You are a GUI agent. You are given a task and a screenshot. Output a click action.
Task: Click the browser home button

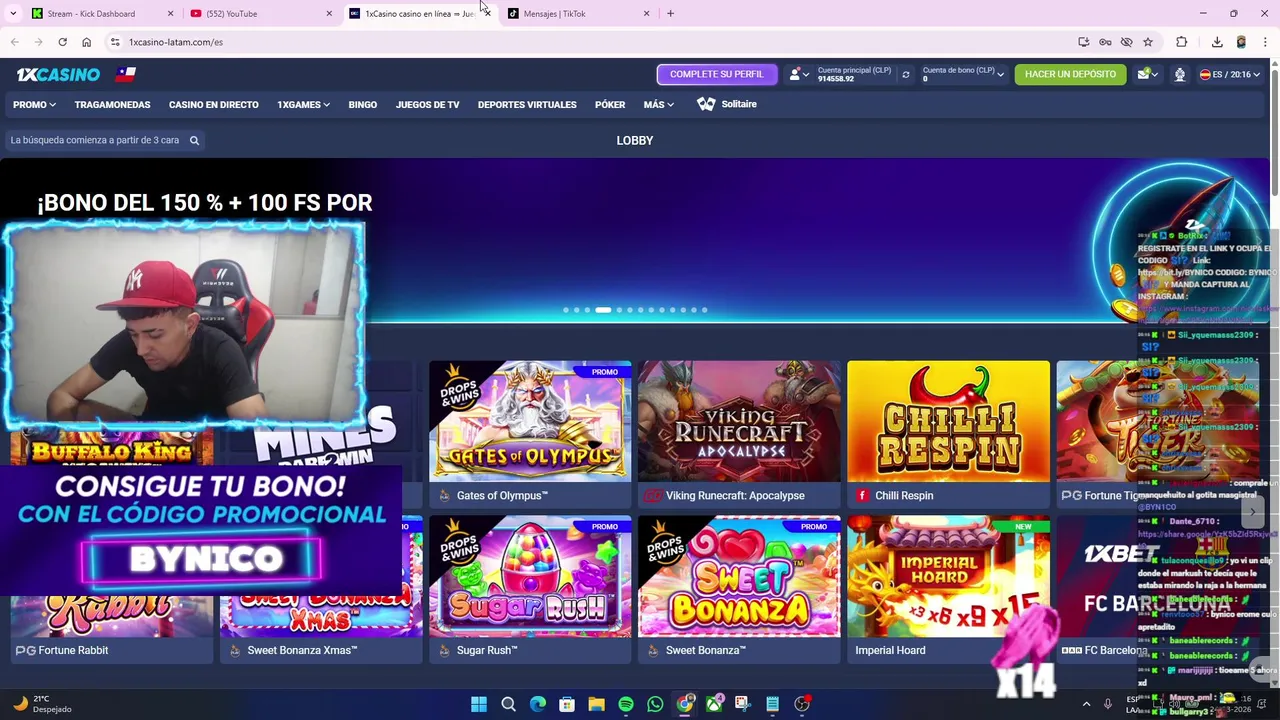click(86, 42)
